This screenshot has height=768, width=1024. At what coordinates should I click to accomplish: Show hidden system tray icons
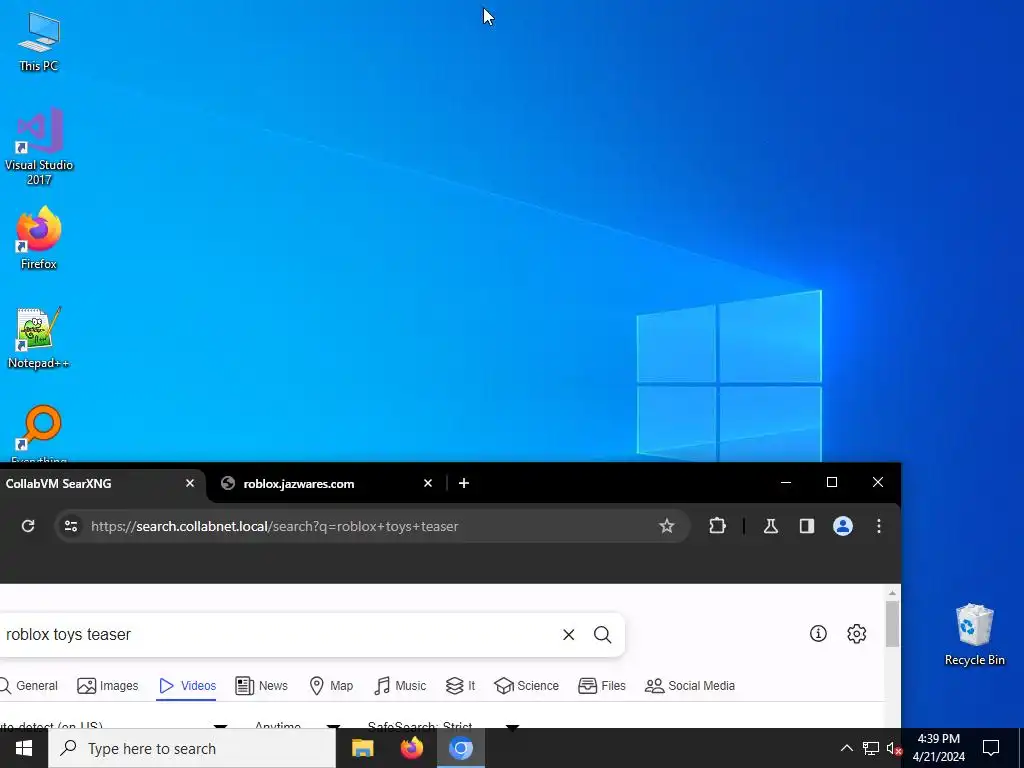(x=846, y=748)
